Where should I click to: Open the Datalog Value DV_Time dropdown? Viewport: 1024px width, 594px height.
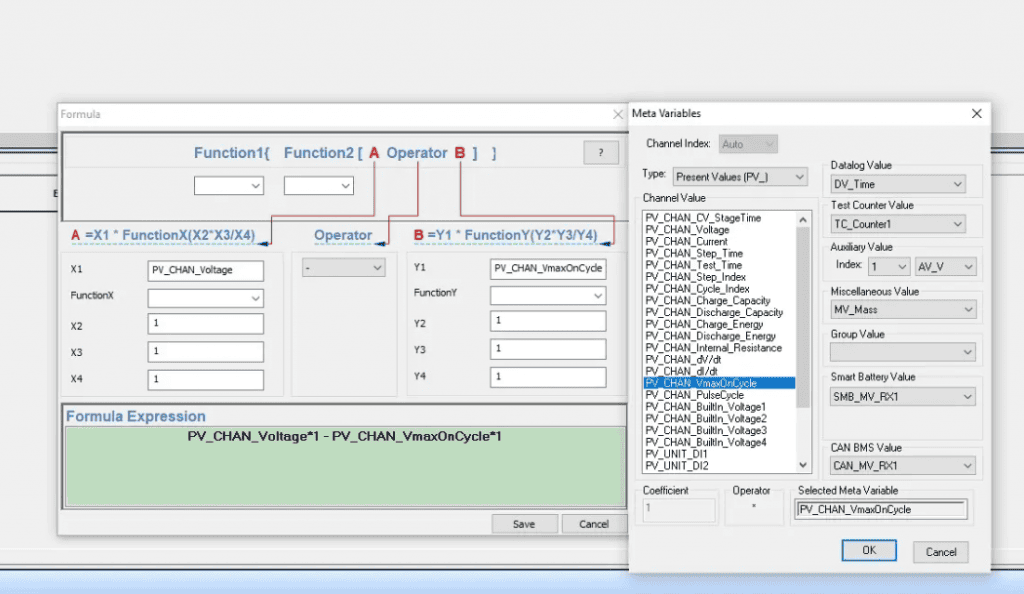[897, 185]
